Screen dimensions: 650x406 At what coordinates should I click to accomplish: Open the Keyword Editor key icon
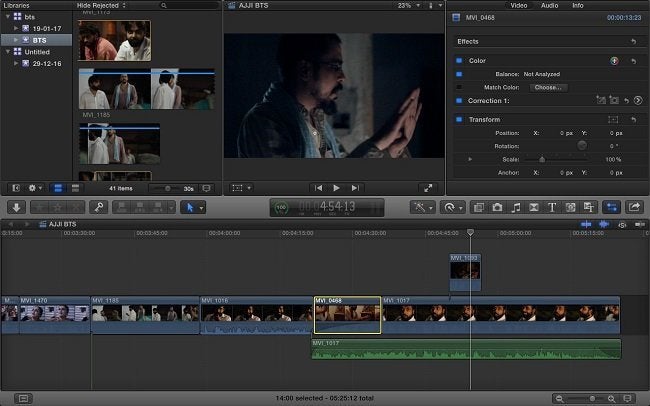tap(99, 207)
